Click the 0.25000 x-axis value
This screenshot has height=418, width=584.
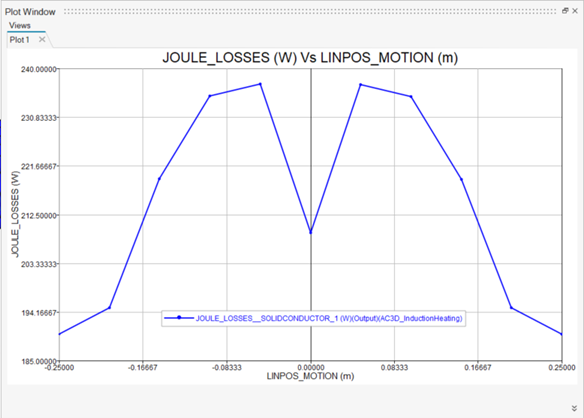[562, 368]
